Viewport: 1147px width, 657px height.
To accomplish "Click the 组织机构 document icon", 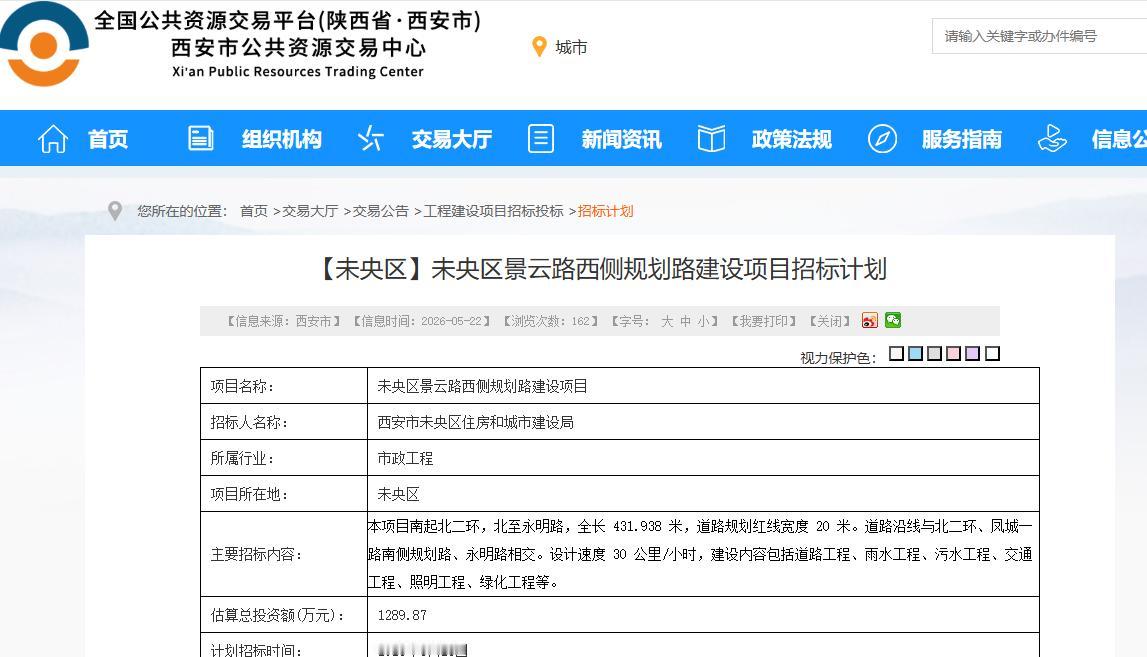I will point(200,138).
